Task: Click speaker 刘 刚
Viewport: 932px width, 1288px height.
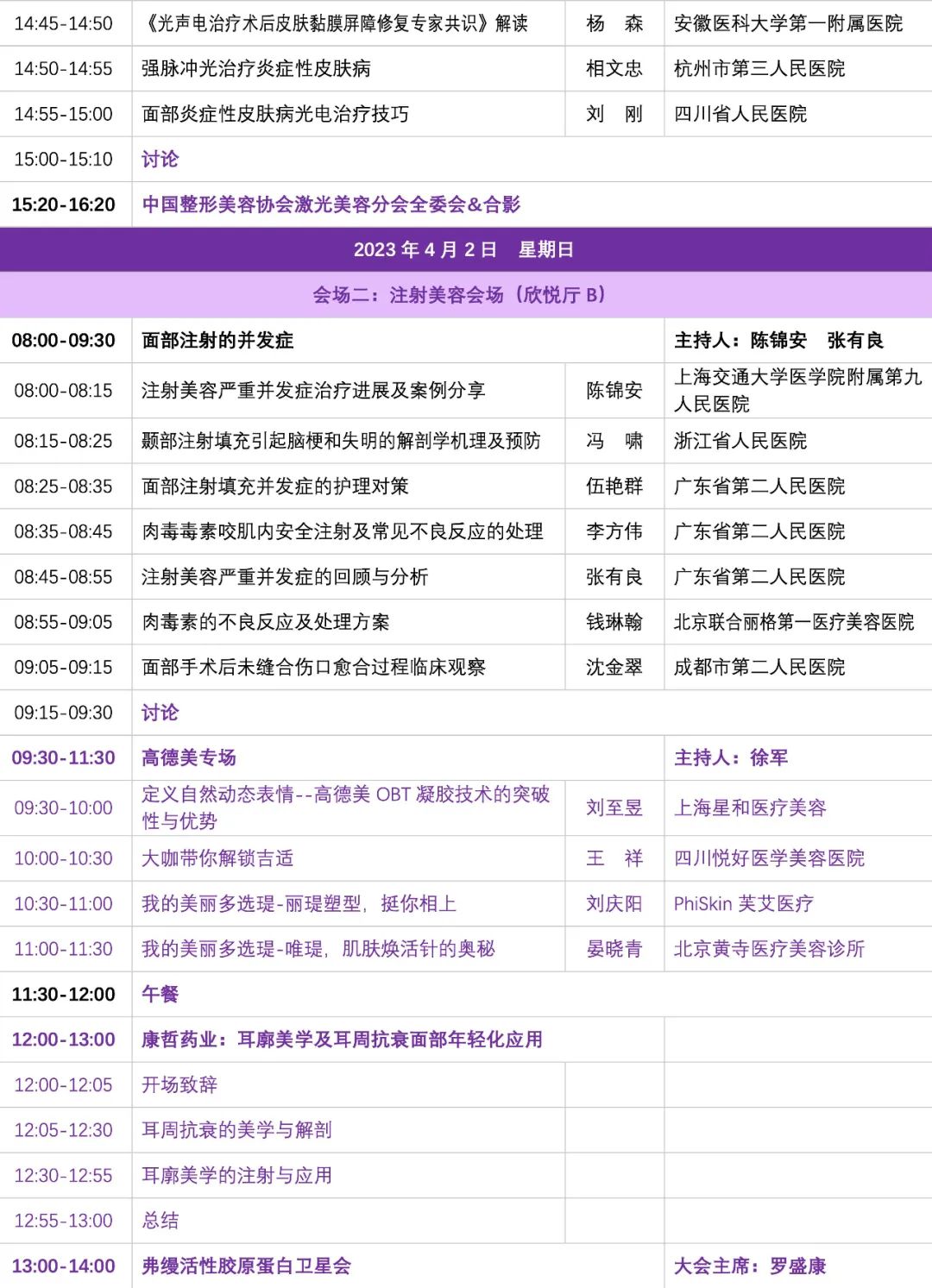Action: [x=614, y=114]
